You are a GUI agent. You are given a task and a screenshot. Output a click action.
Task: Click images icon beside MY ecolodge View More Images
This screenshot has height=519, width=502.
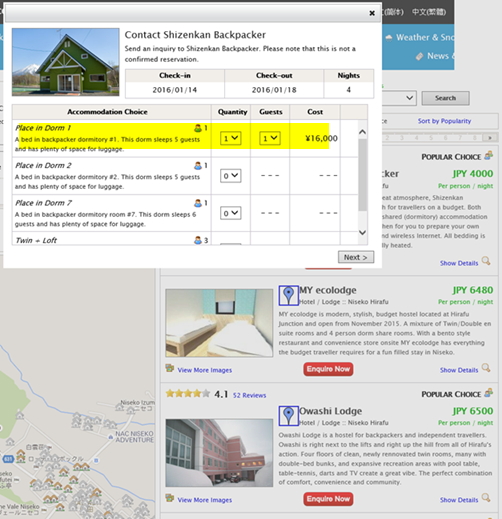[170, 368]
